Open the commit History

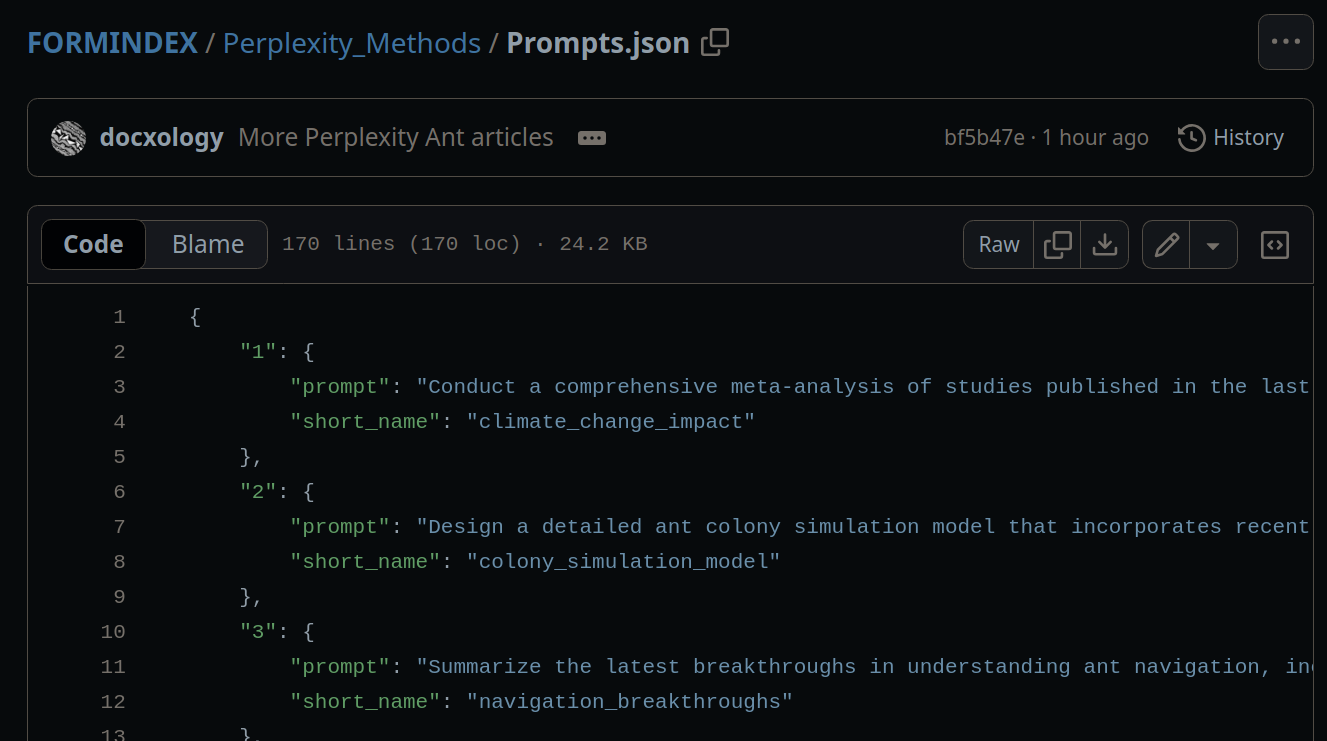(x=1231, y=138)
